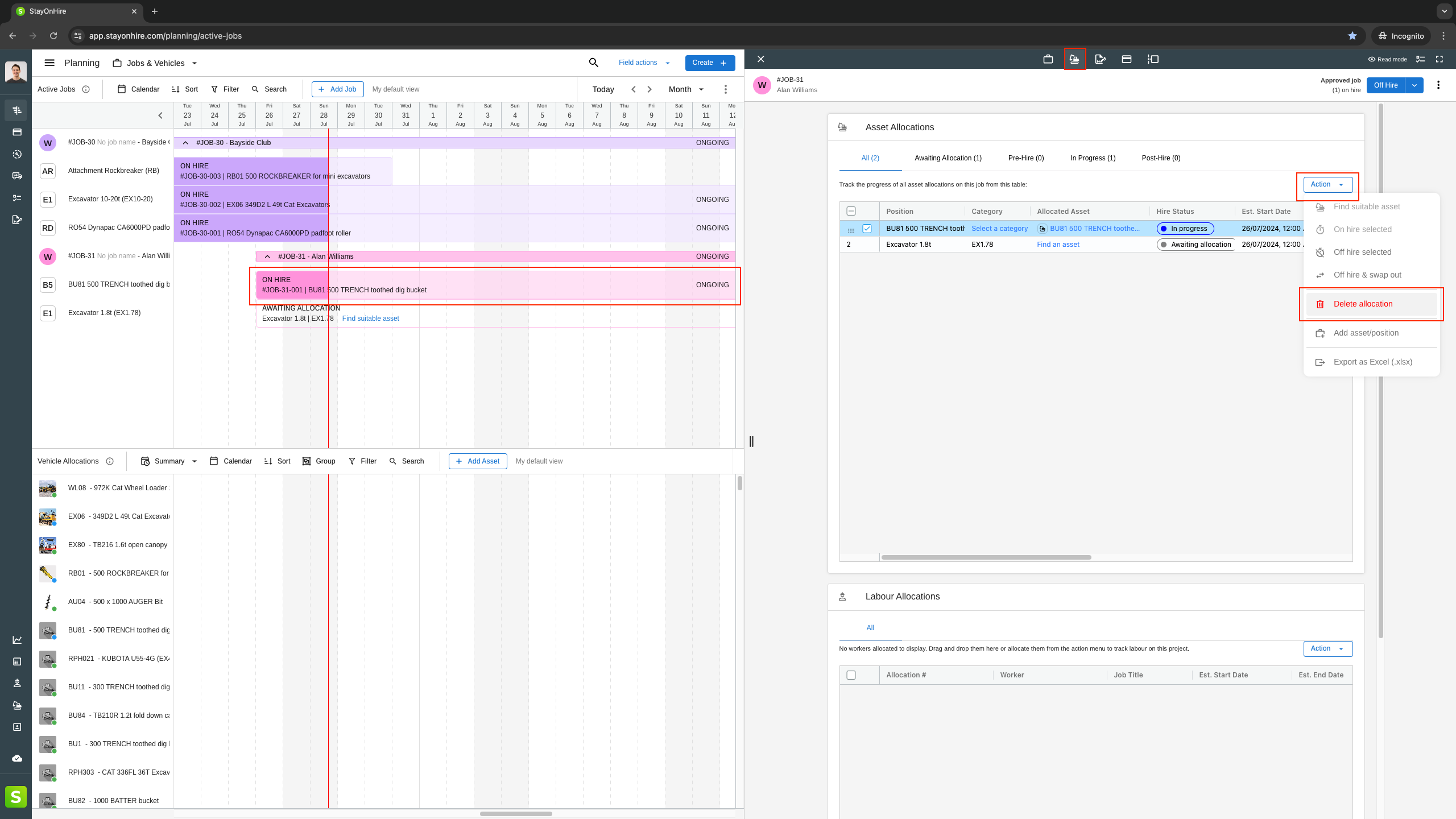
Task: Check the Labour Allocations header checkbox
Action: tap(851, 675)
